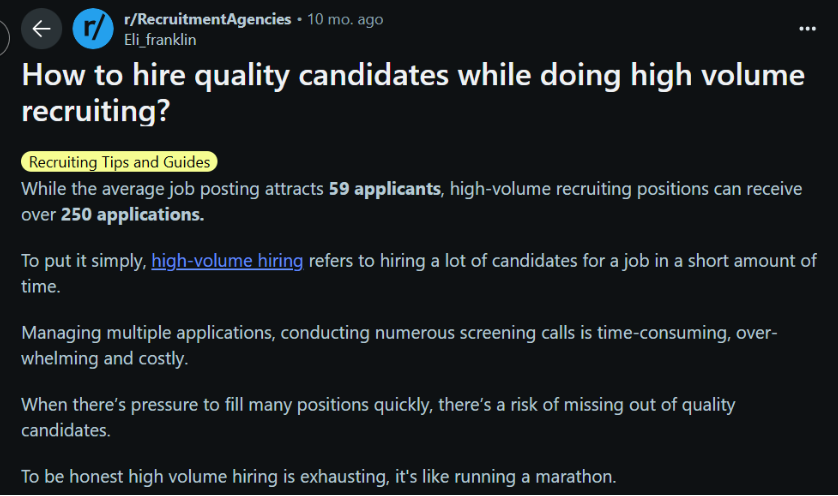The image size is (838, 496).
Task: Select the "Recruiting Tips and Guides" flair
Action: (x=119, y=162)
